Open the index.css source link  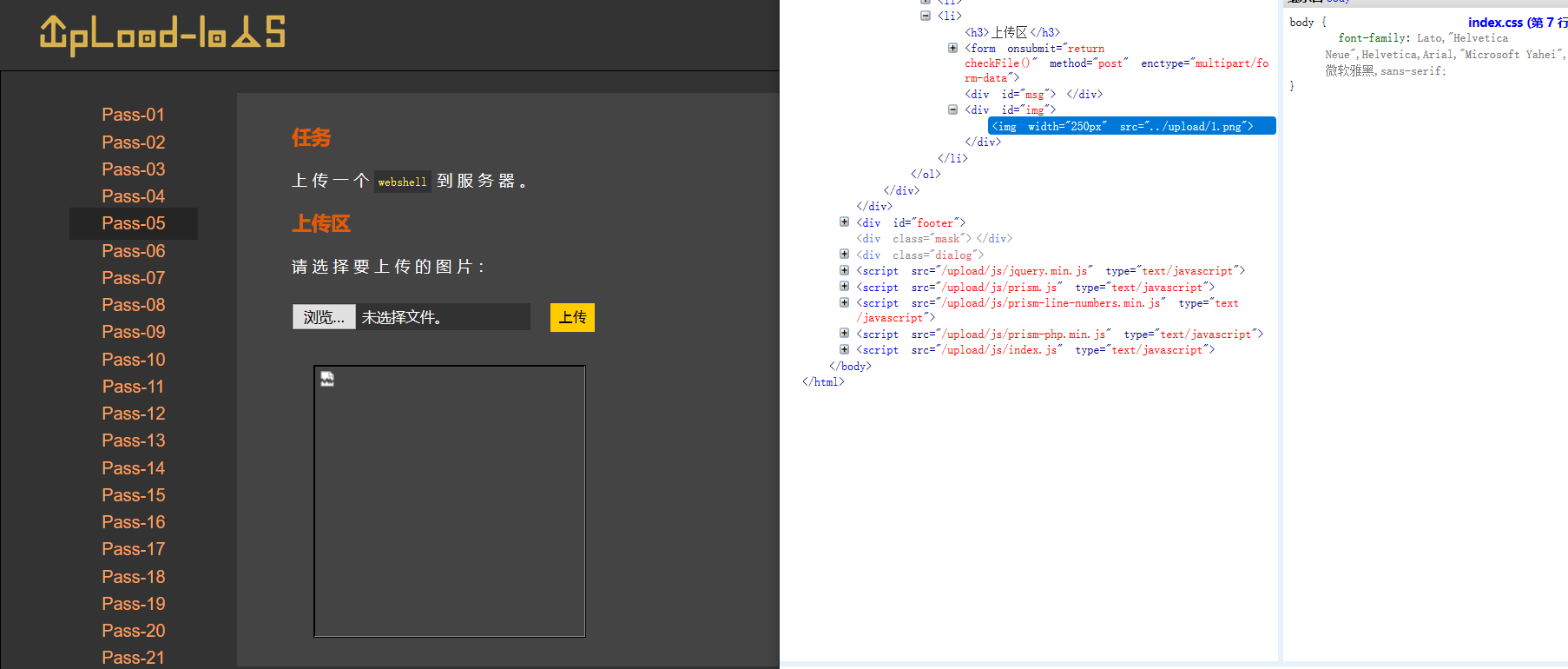[x=1518, y=23]
